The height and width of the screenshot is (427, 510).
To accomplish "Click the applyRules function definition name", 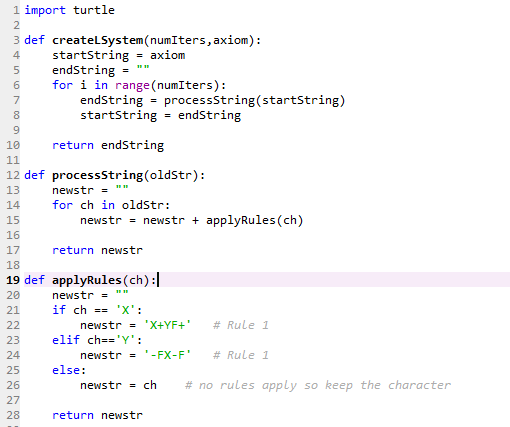I will tap(87, 280).
